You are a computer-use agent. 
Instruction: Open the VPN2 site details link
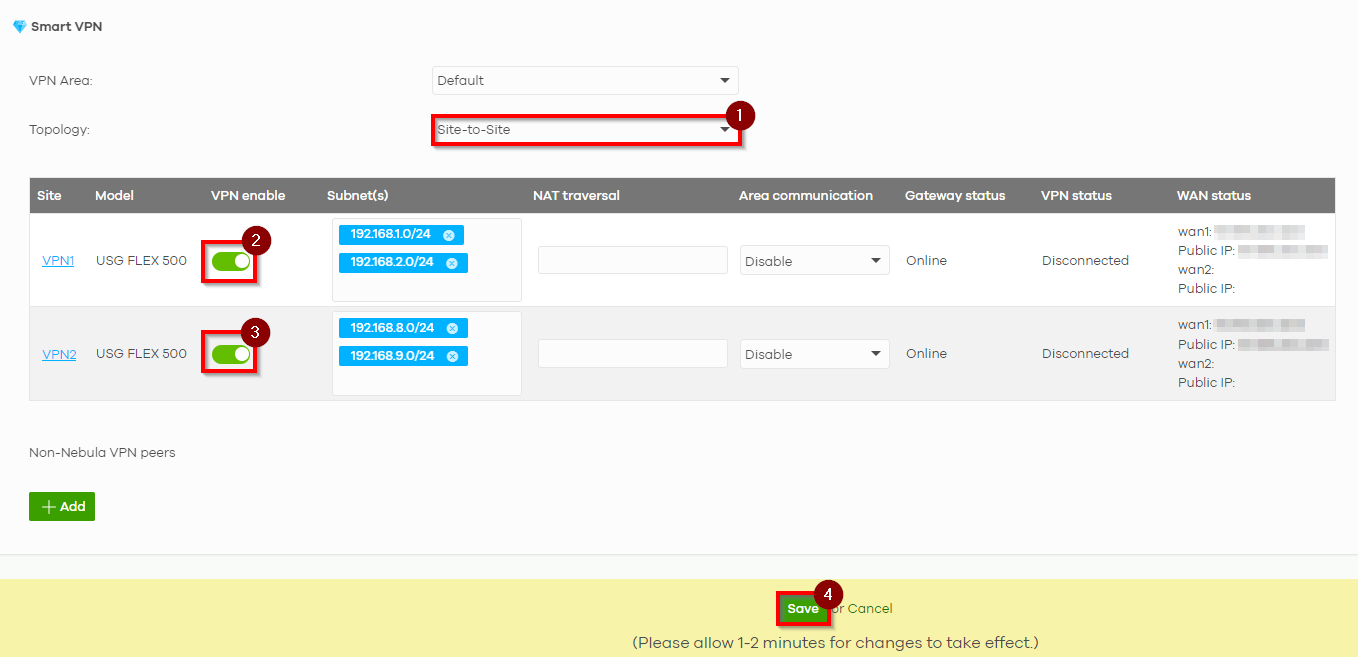(58, 353)
